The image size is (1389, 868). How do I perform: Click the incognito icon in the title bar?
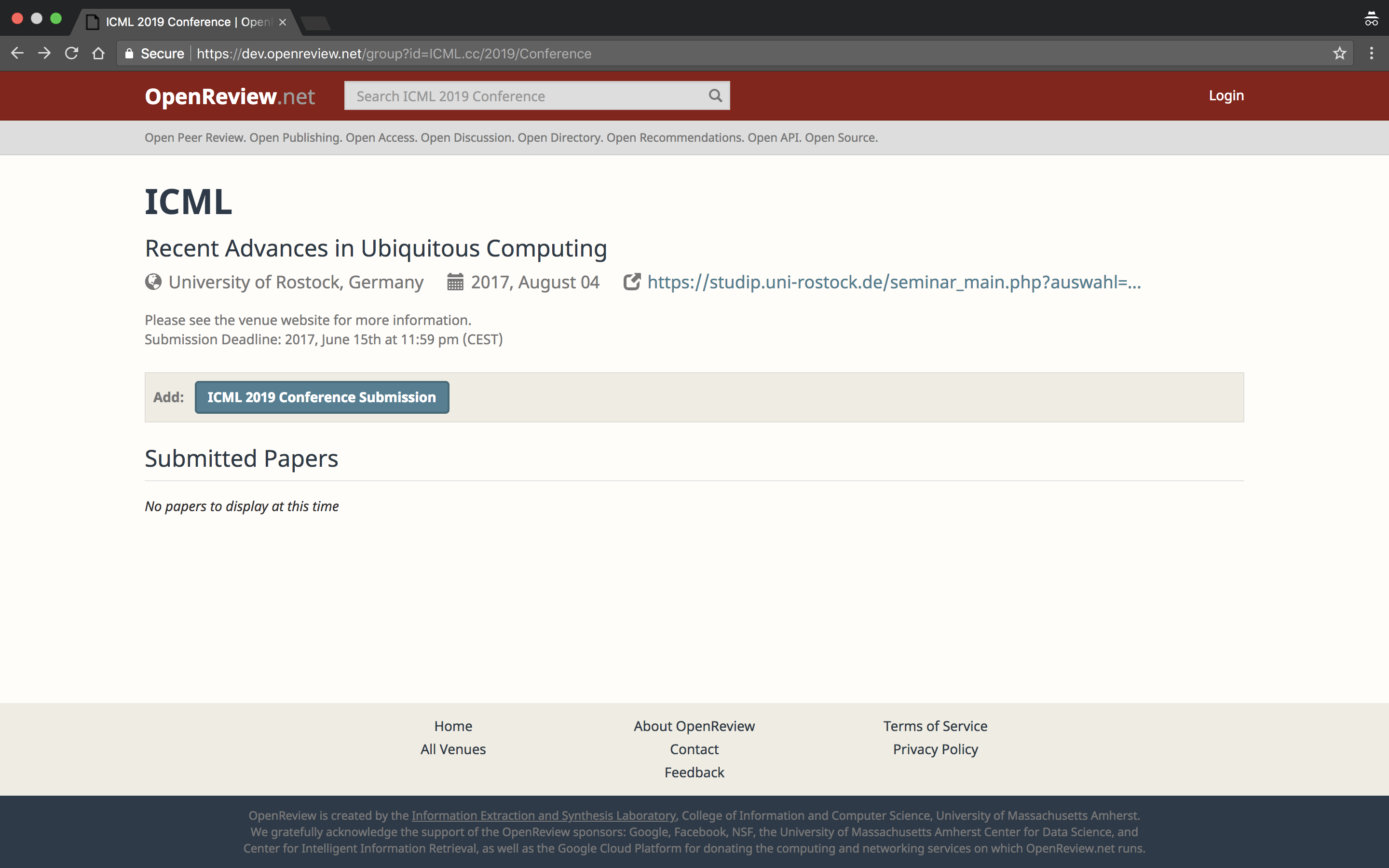click(x=1371, y=18)
